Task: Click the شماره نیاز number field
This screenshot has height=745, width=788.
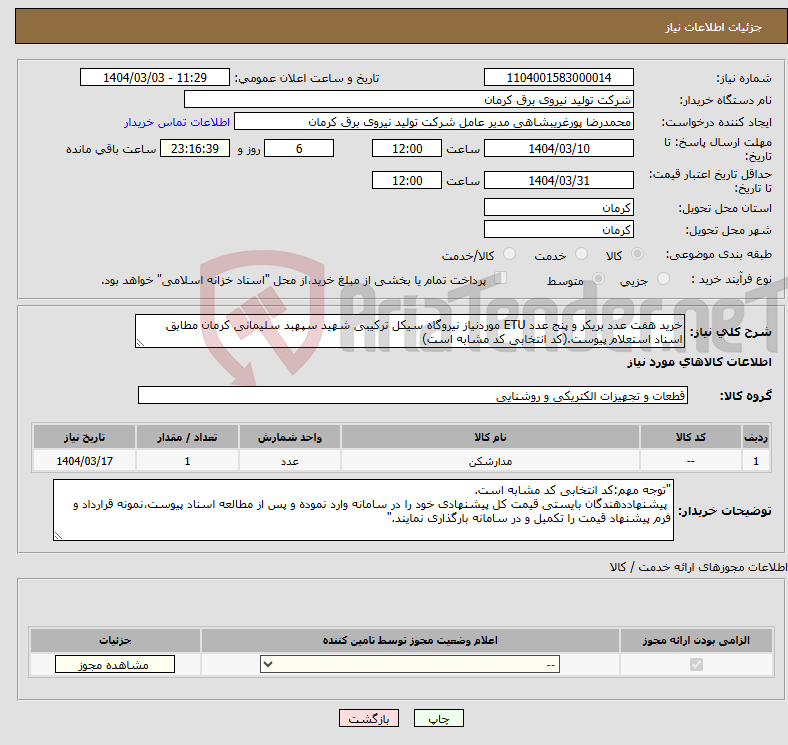Action: pyautogui.click(x=558, y=78)
